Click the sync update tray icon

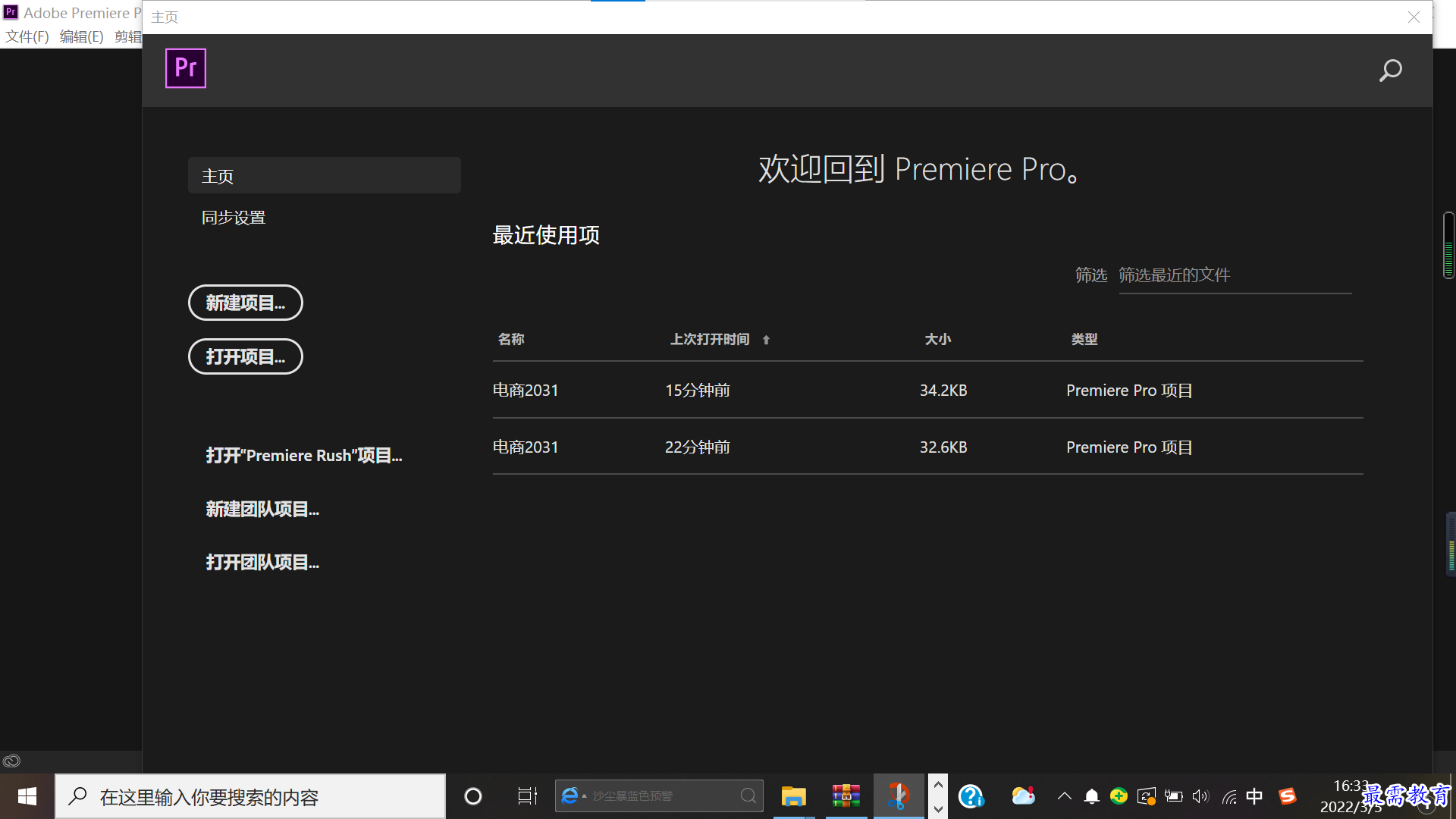pos(1147,796)
